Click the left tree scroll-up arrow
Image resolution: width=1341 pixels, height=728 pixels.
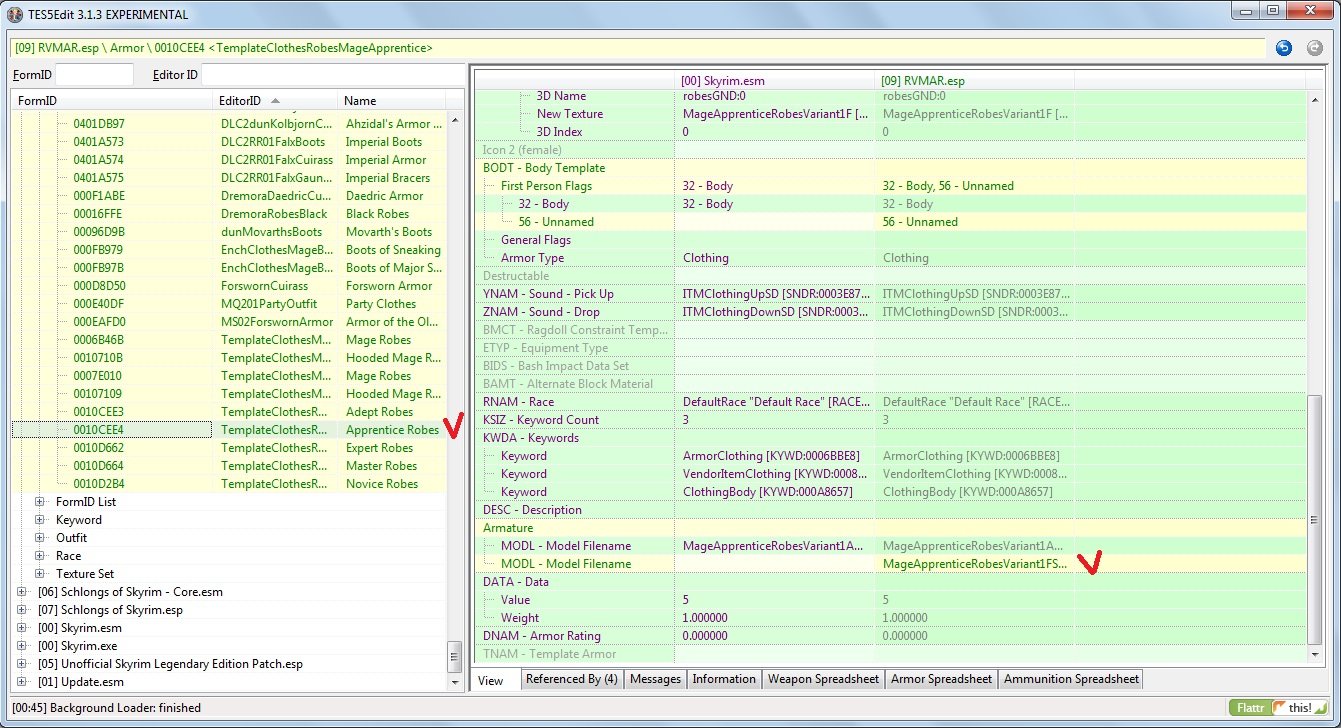(455, 119)
